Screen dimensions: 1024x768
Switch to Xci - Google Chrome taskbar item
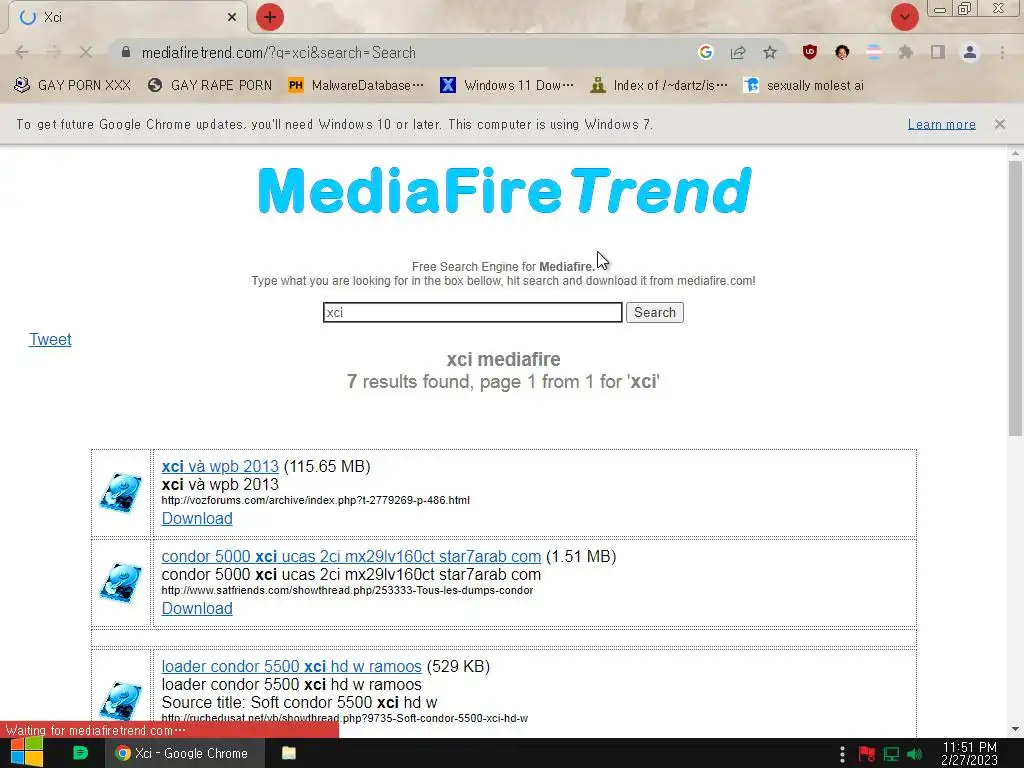coord(185,753)
